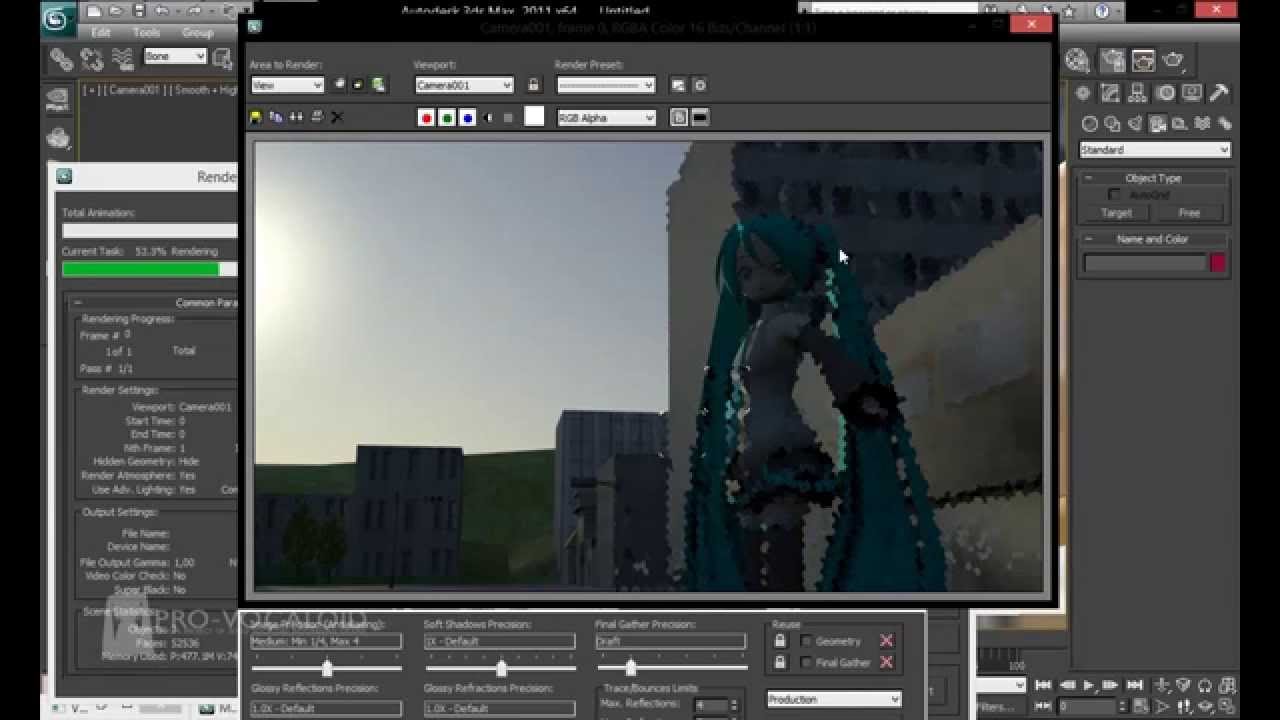Click the Clone Rendered Frame Window icon

tap(296, 117)
